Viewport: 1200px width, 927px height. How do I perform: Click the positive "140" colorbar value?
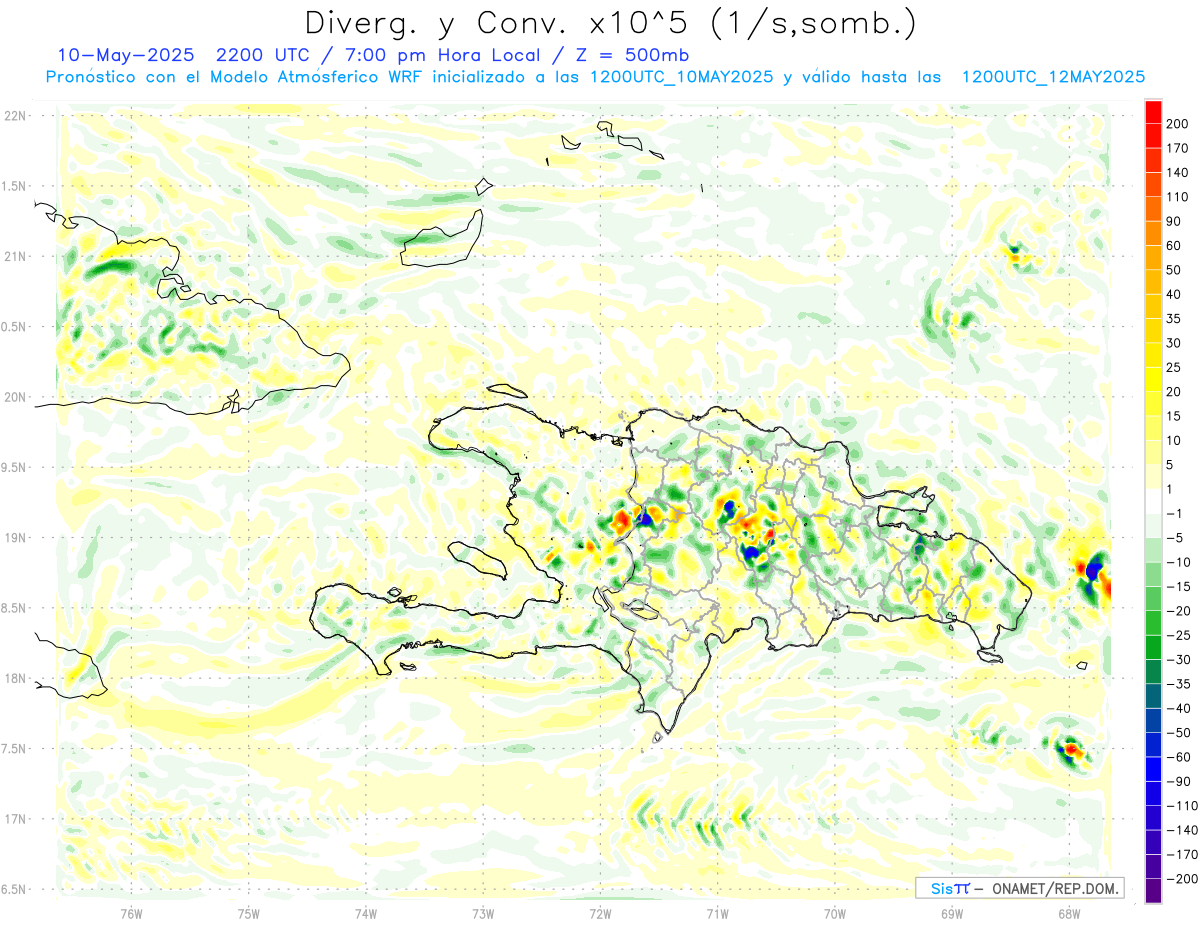pyautogui.click(x=1177, y=173)
